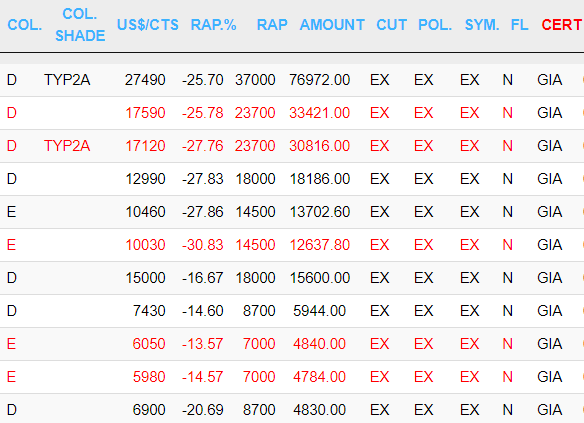This screenshot has height=423, width=584.
Task: Sort table by RAP.% header
Action: tap(213, 25)
